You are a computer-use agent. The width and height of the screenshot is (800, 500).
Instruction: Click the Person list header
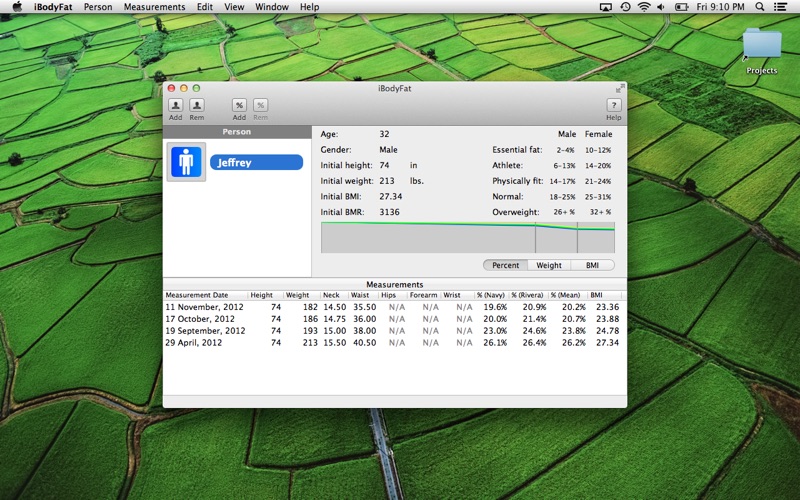tap(237, 132)
